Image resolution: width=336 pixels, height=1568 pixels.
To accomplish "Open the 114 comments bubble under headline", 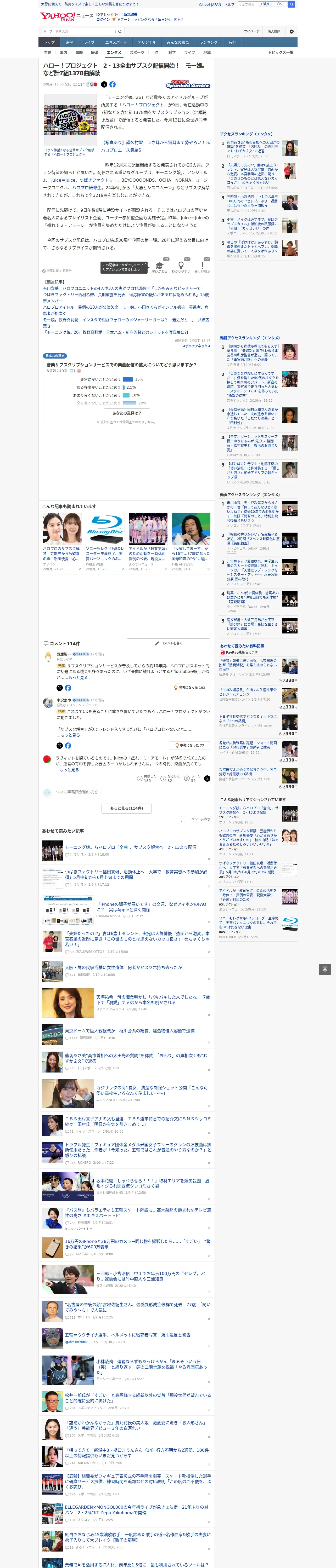I will tap(79, 85).
